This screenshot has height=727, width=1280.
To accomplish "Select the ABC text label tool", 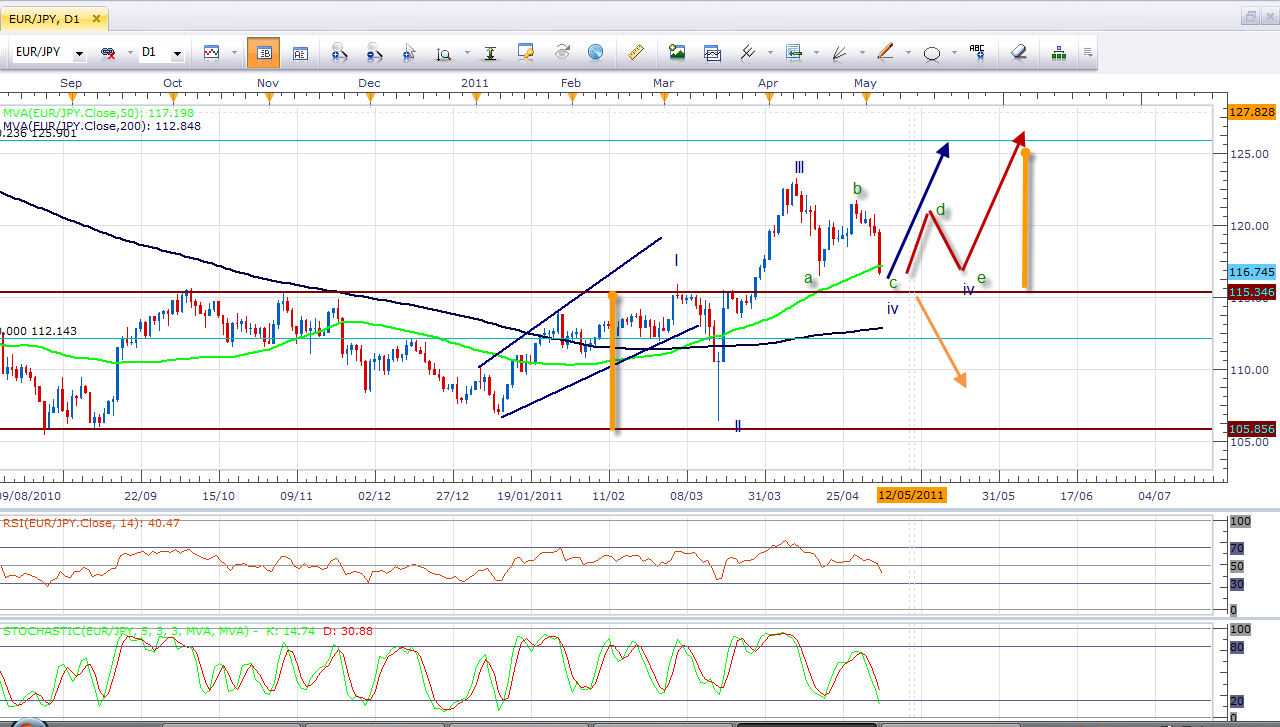I will 977,52.
